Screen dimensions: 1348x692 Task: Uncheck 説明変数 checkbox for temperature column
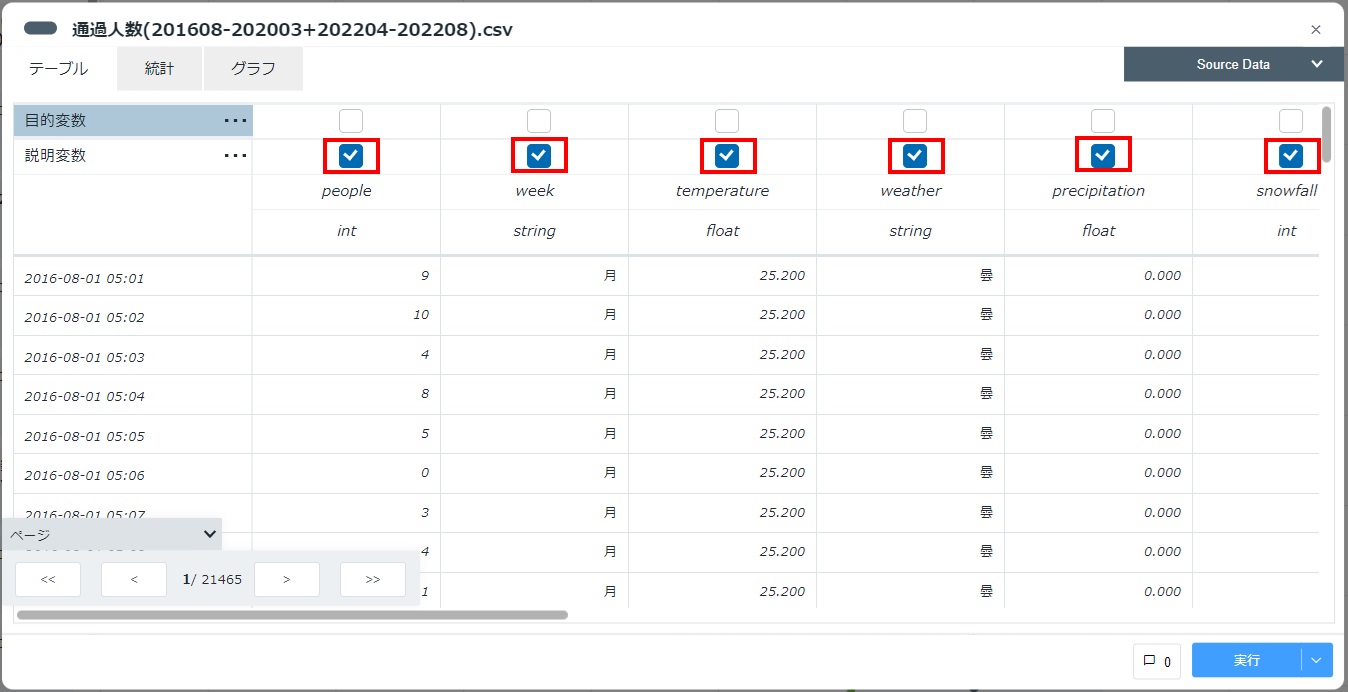pyautogui.click(x=727, y=155)
